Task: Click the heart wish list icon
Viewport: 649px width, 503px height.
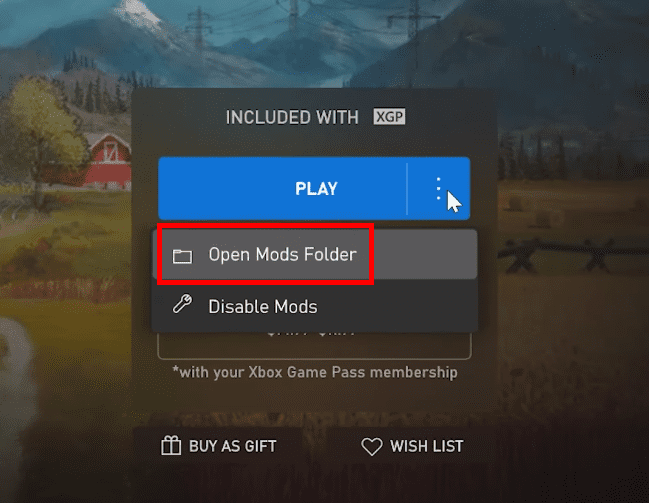Action: coord(372,447)
